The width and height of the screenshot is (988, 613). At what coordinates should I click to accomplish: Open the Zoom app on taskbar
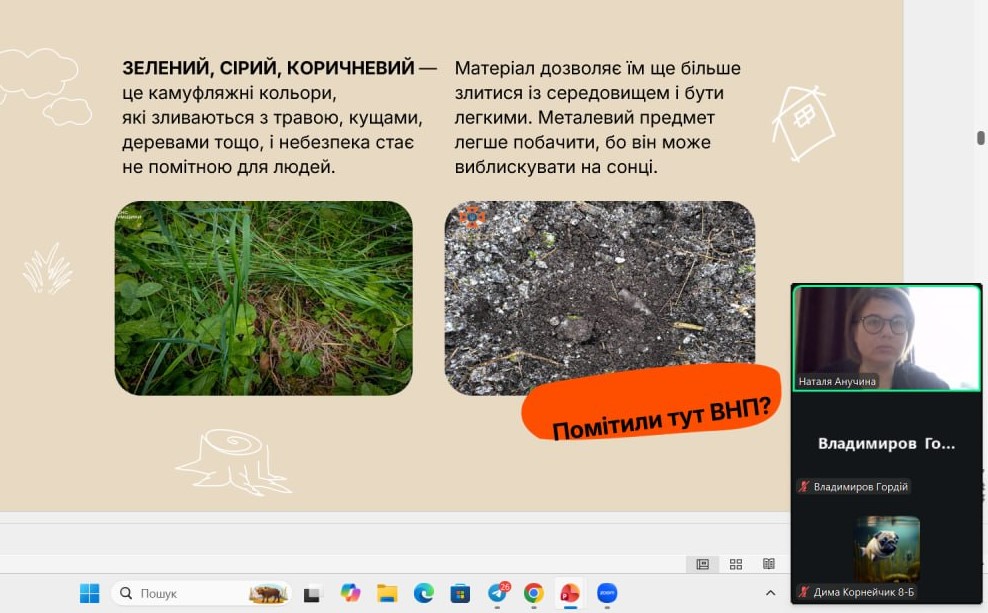pyautogui.click(x=607, y=593)
